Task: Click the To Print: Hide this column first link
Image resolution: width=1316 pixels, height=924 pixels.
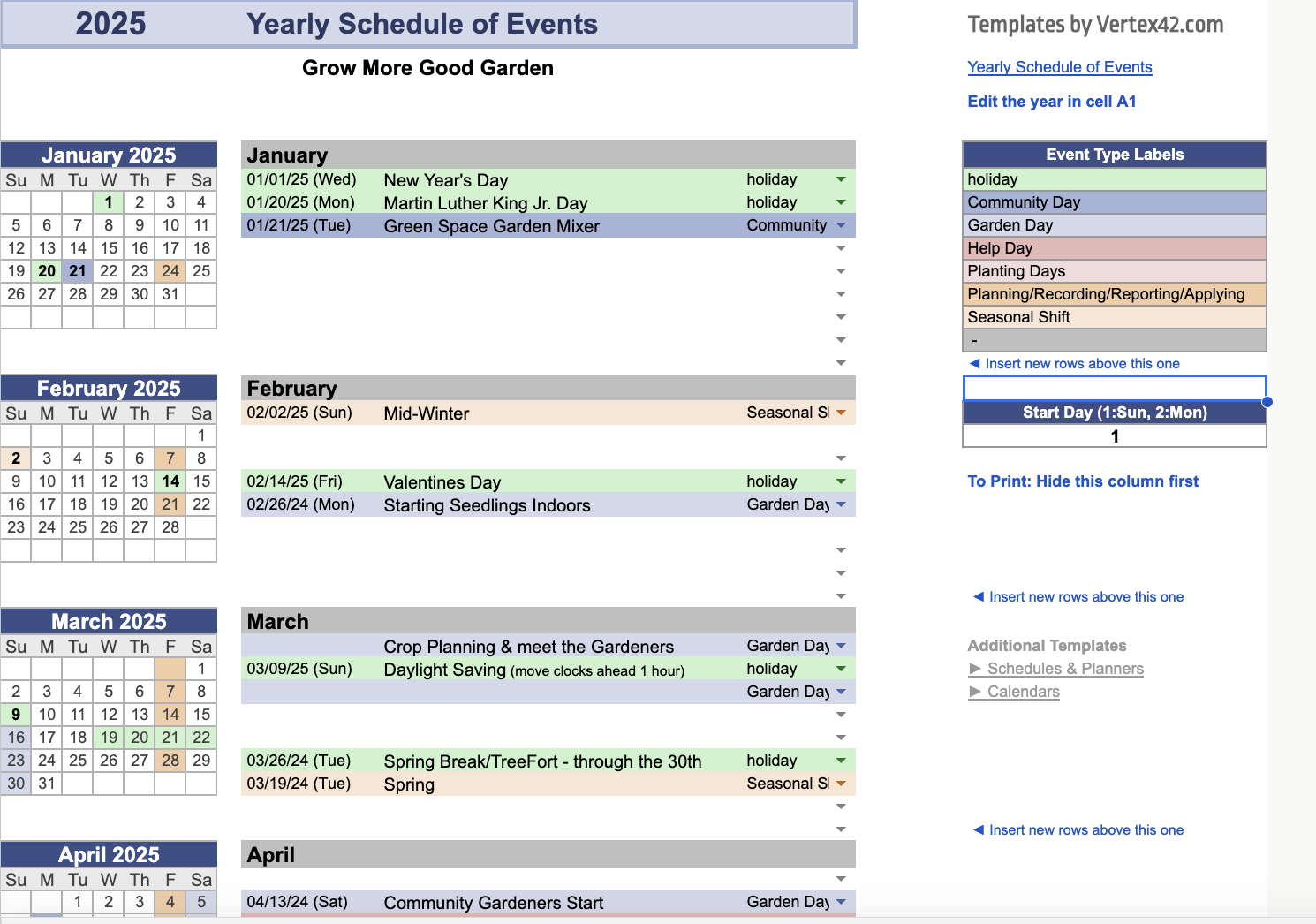Action: pos(1083,481)
